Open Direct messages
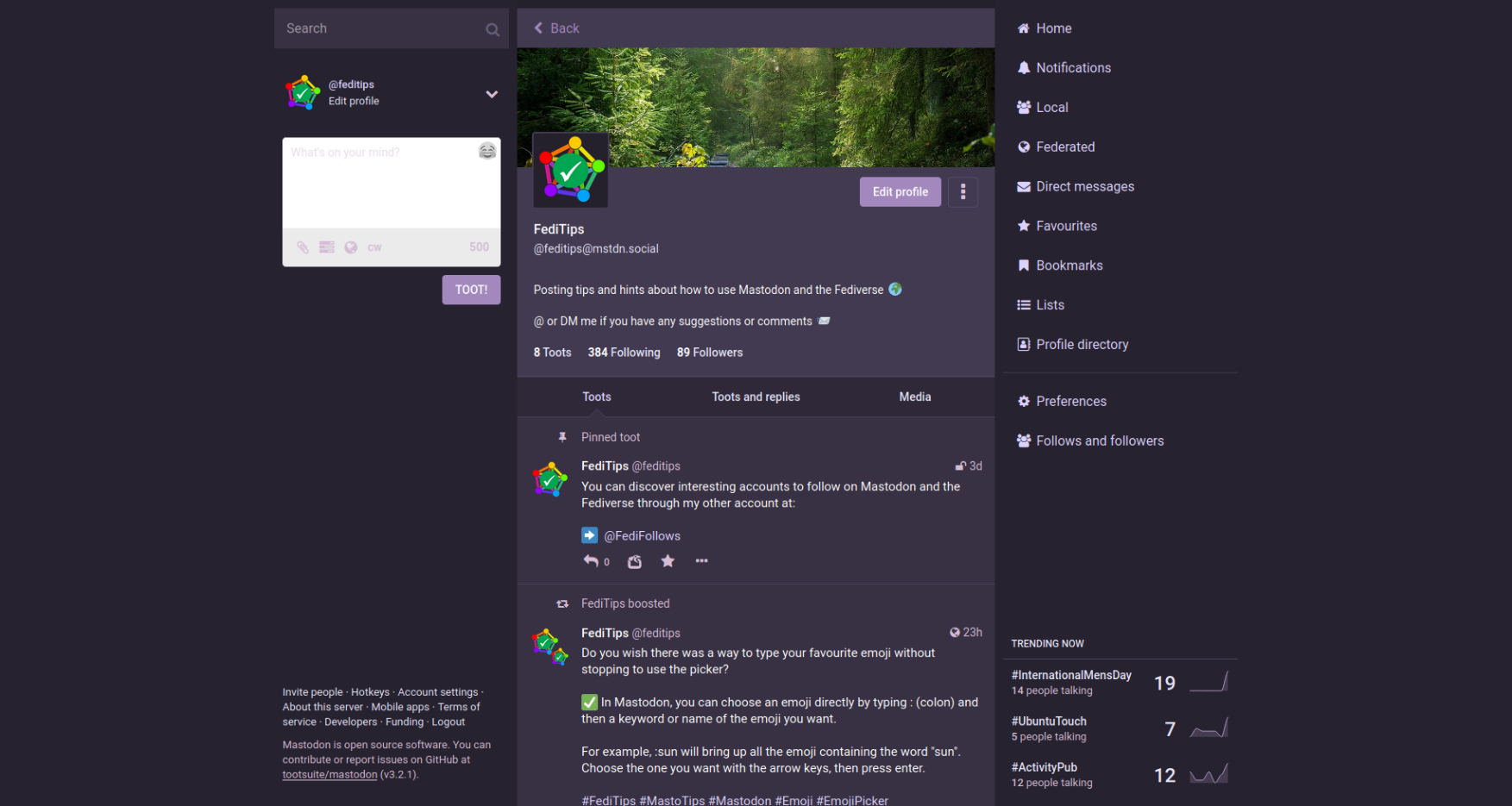 tap(1076, 187)
